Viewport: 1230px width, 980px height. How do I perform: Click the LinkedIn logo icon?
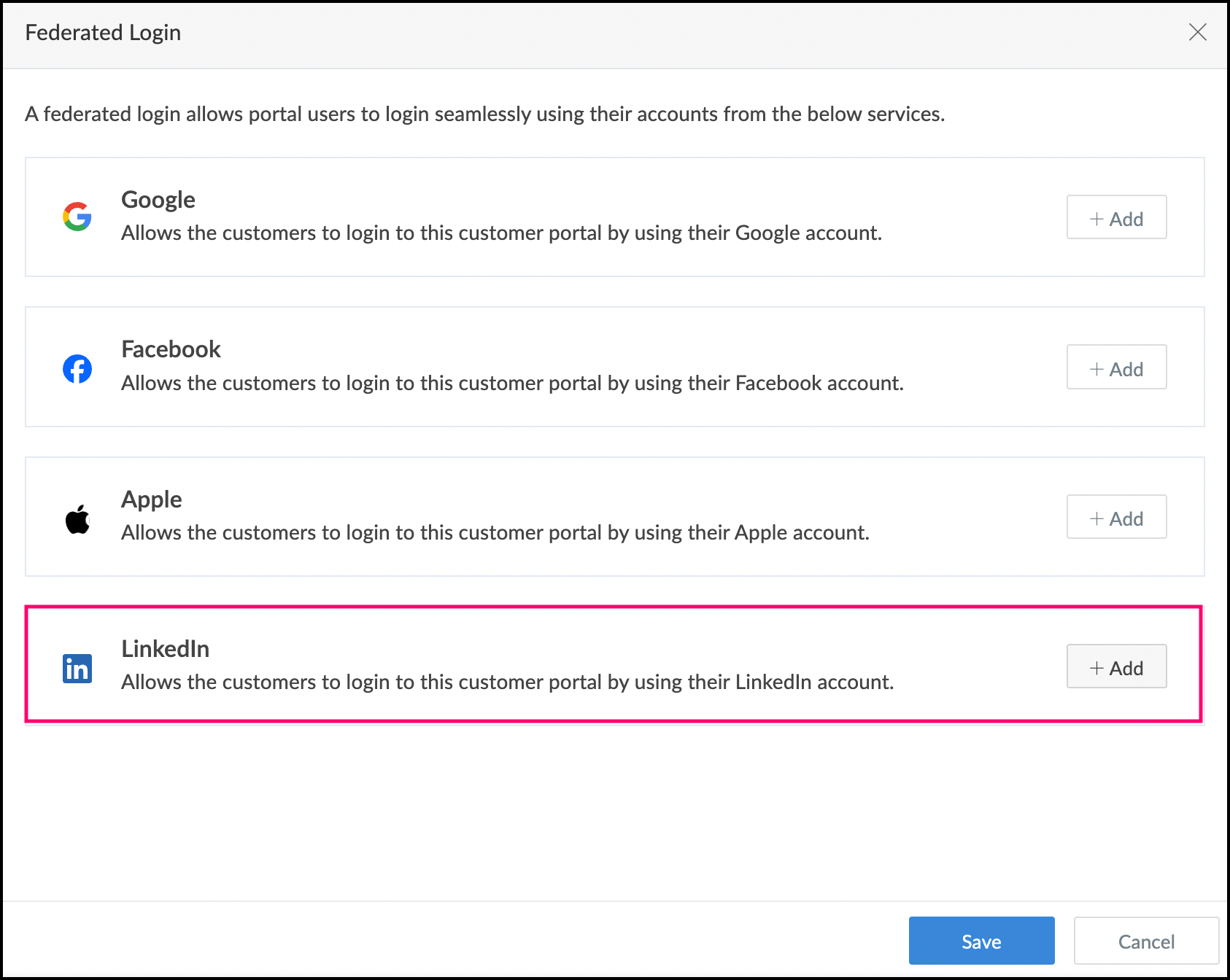pos(77,669)
